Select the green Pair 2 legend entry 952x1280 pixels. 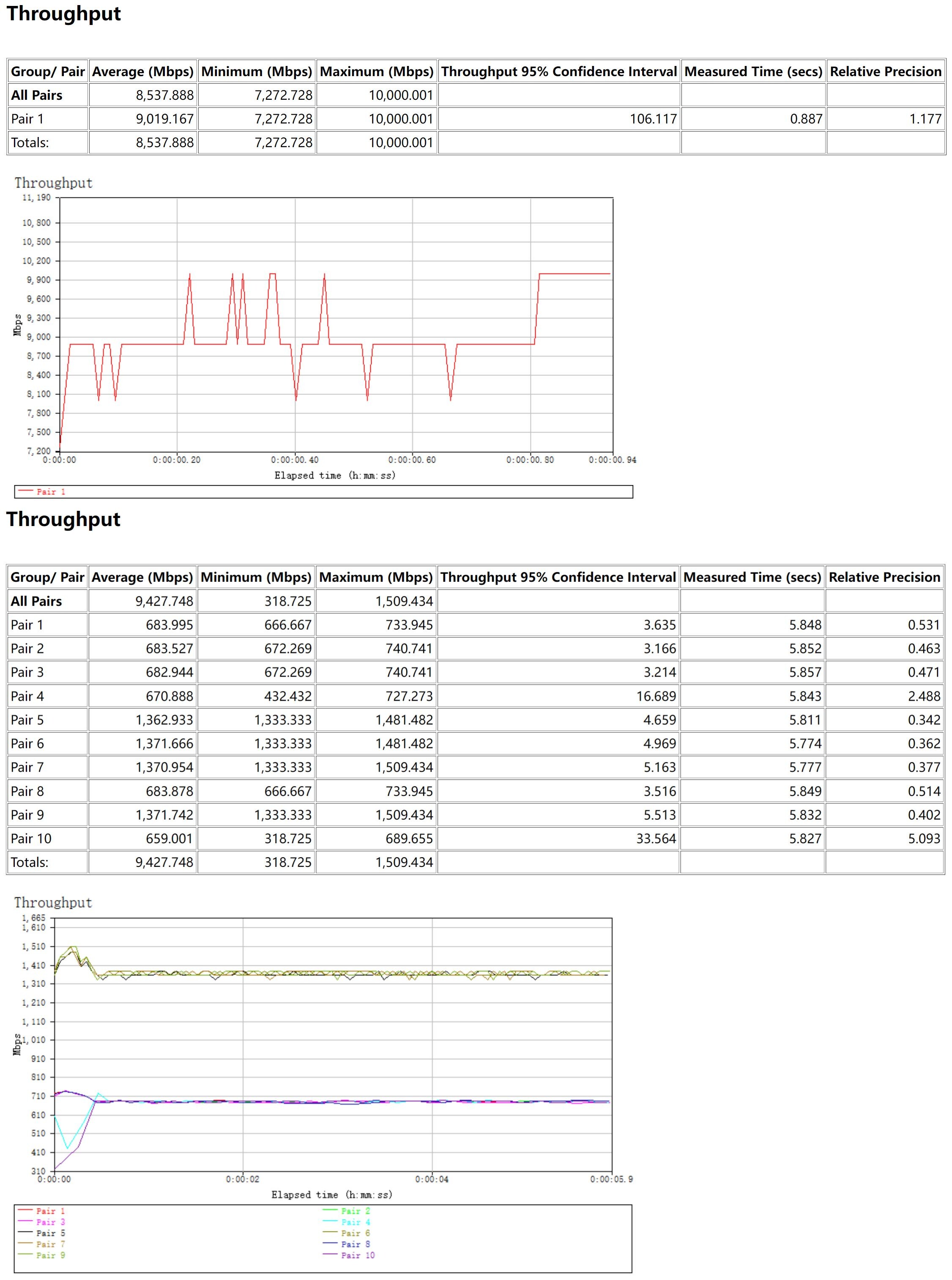[355, 1211]
